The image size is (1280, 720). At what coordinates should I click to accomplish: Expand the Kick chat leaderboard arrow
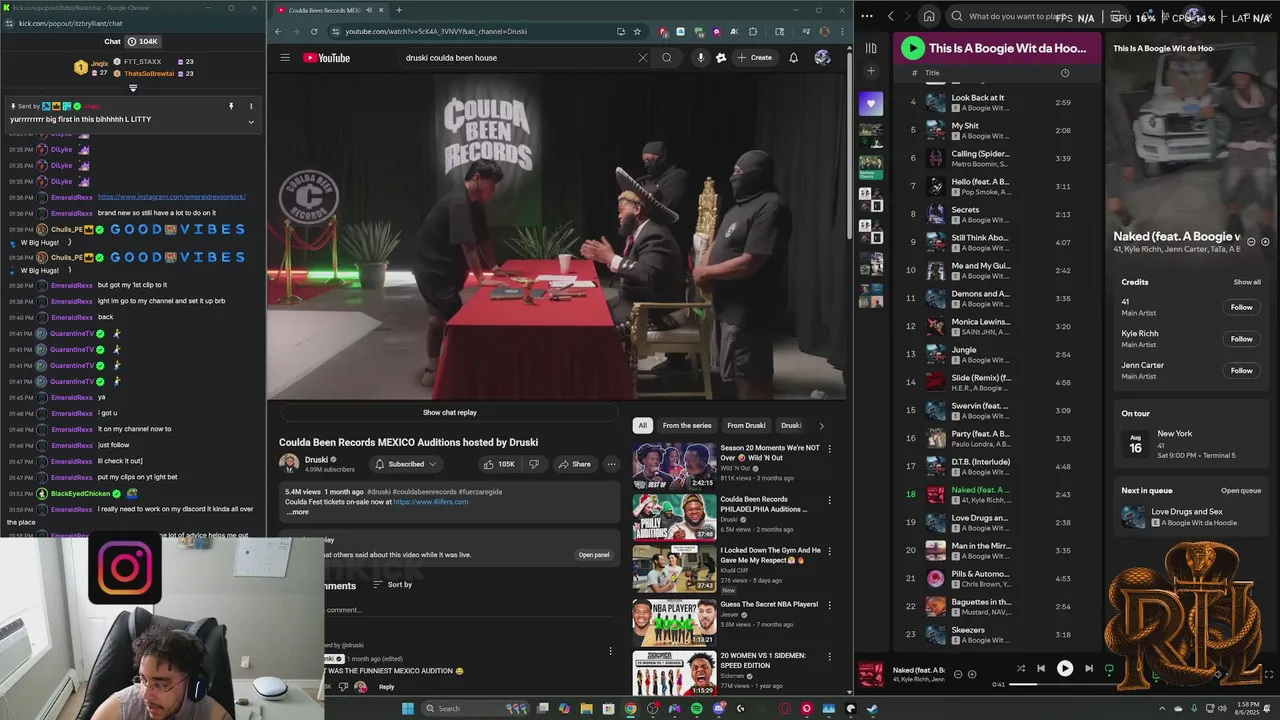click(133, 88)
